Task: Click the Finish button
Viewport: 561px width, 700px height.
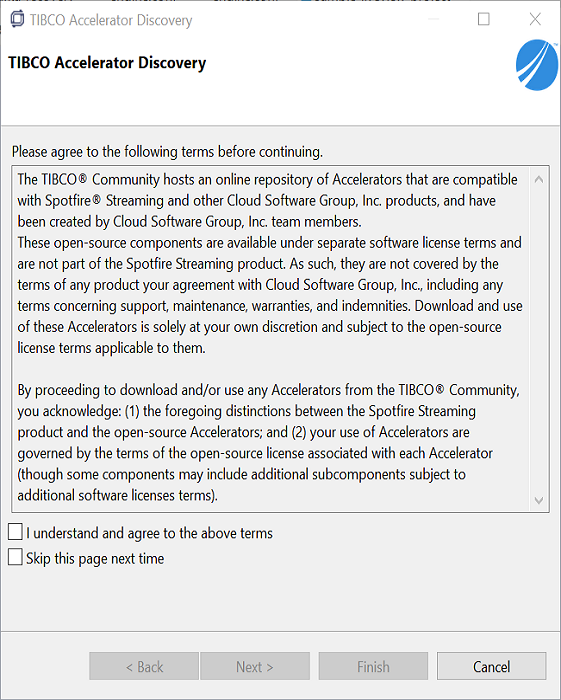Action: 373,667
